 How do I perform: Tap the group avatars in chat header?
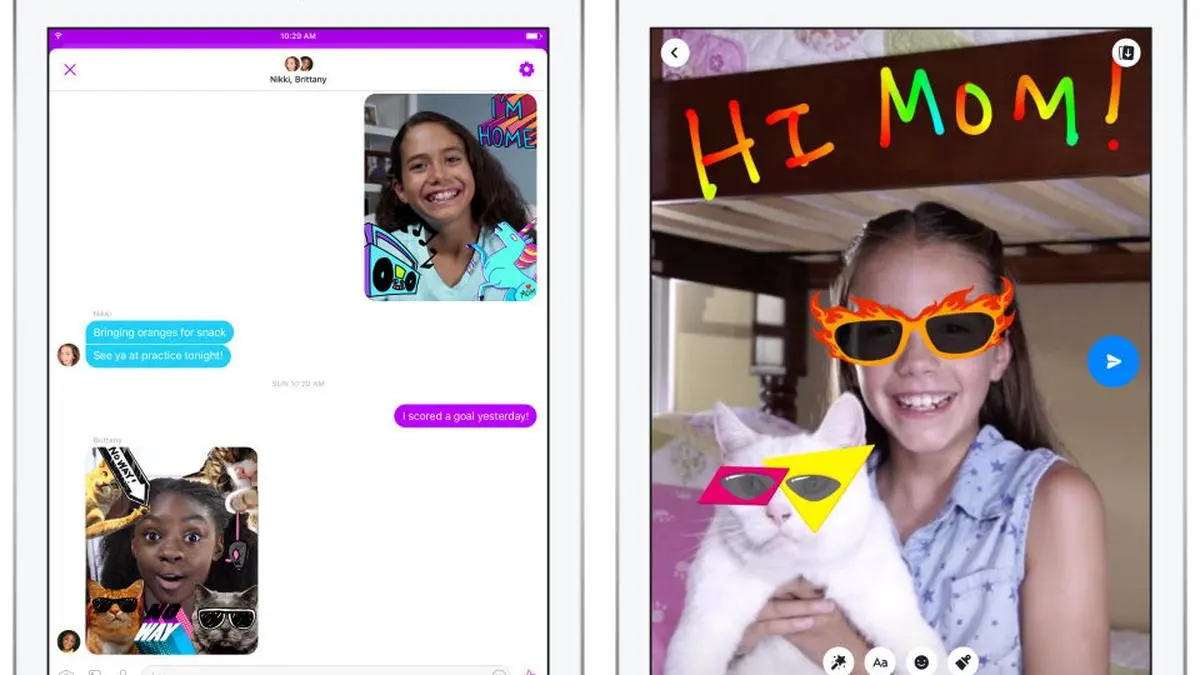[298, 64]
